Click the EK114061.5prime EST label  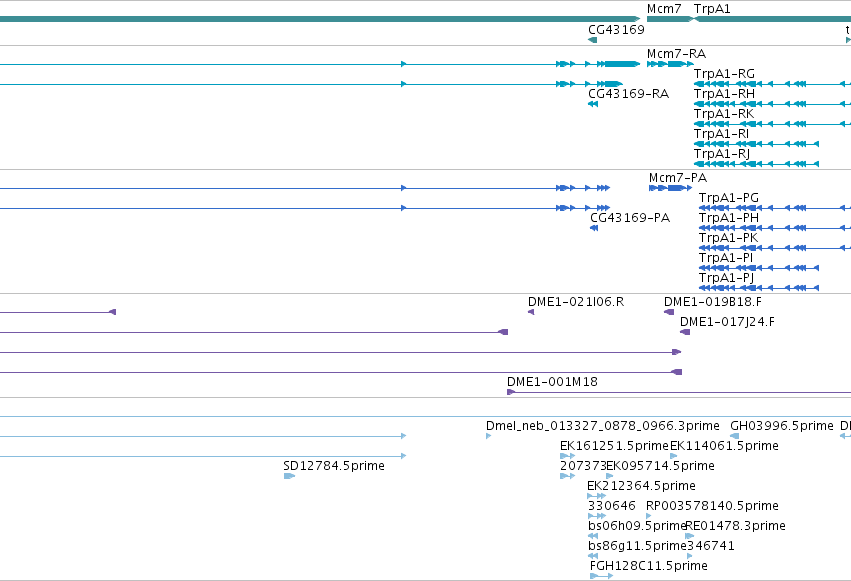[x=725, y=446]
